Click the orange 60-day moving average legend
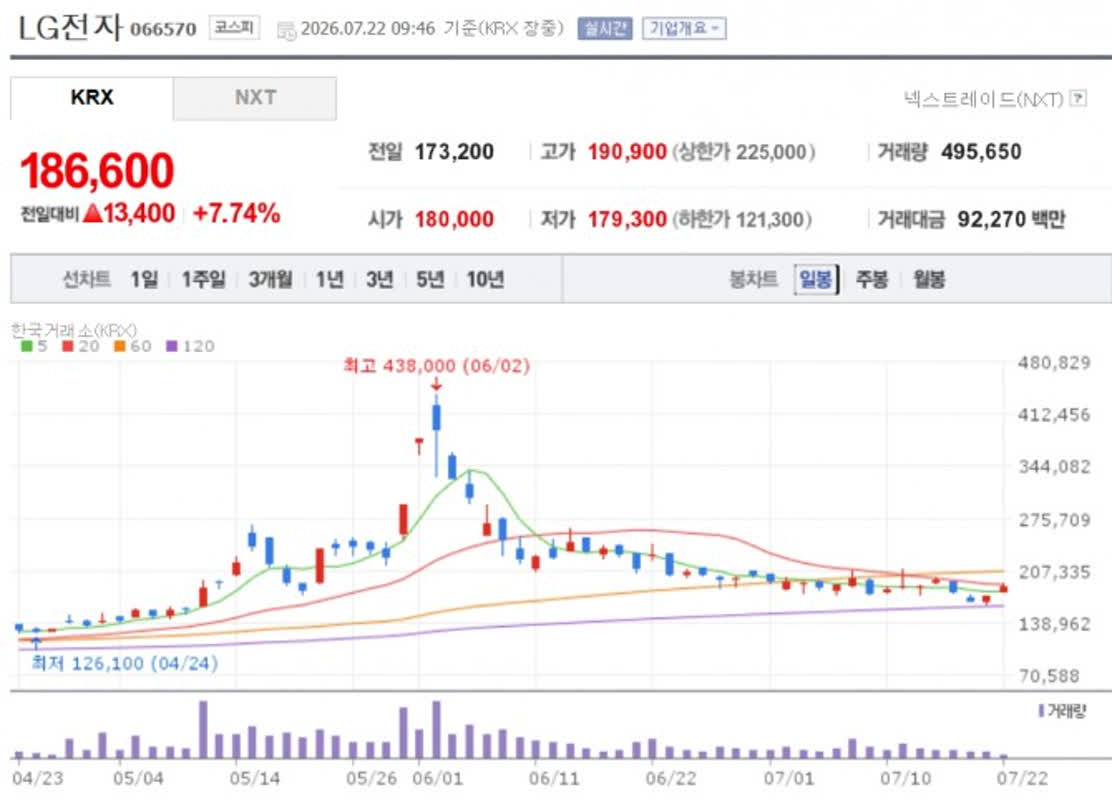The height and width of the screenshot is (800, 1112). pos(133,346)
